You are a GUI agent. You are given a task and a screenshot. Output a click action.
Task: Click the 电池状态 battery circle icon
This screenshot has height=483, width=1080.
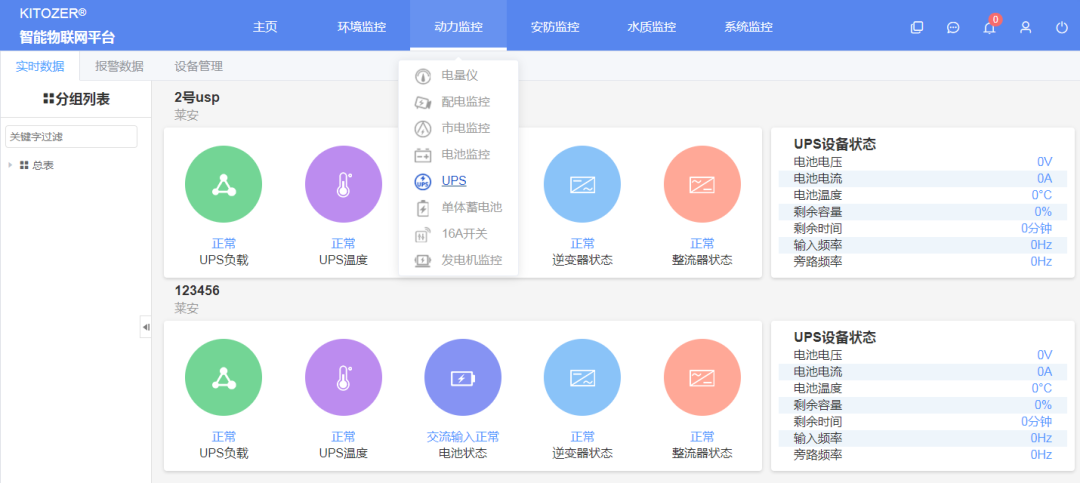click(462, 377)
